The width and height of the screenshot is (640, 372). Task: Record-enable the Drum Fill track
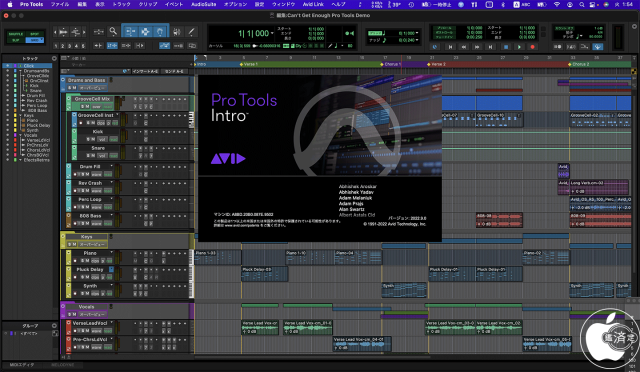pos(75,174)
